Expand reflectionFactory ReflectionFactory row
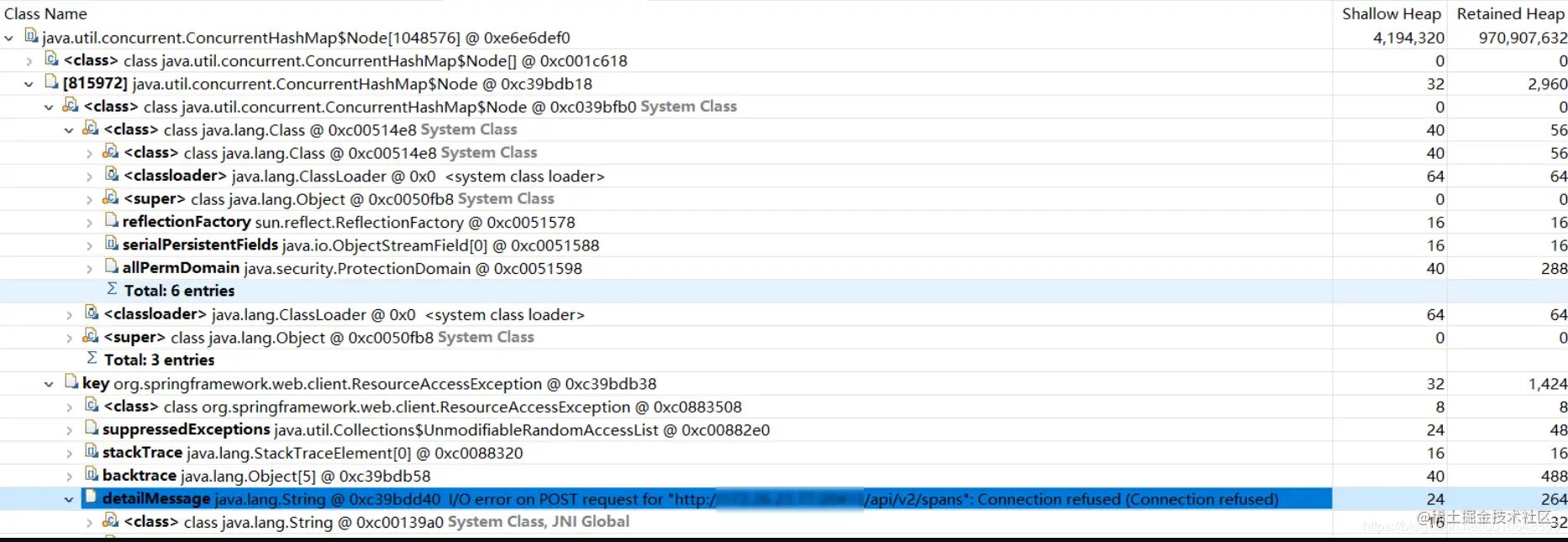 [89, 223]
